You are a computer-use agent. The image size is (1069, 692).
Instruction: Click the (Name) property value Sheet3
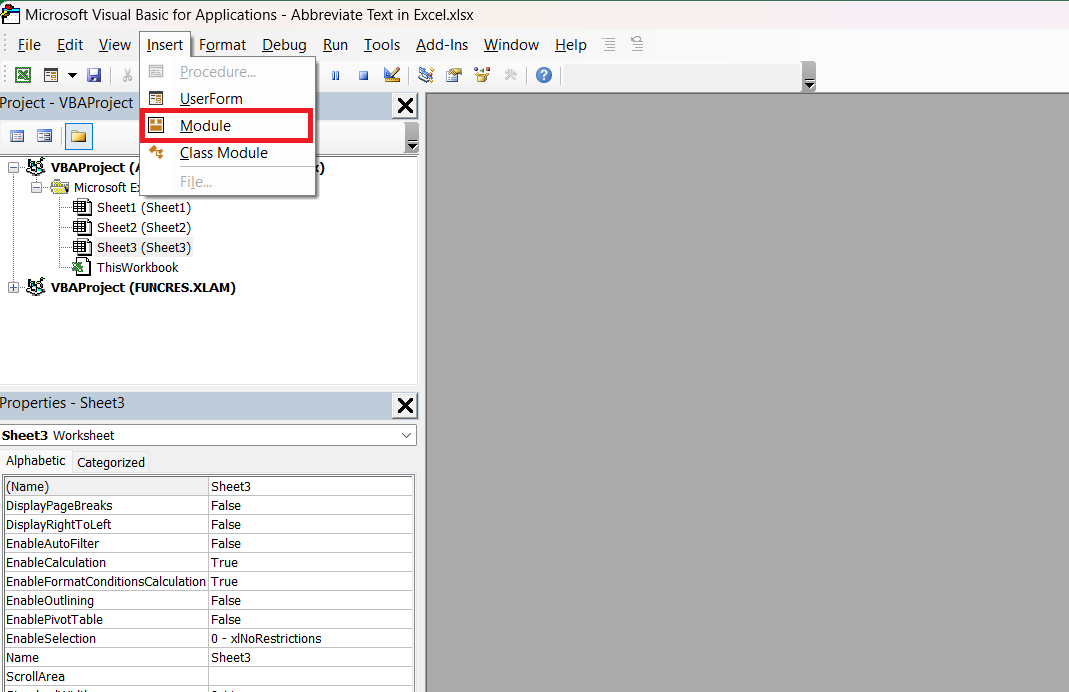coord(310,486)
